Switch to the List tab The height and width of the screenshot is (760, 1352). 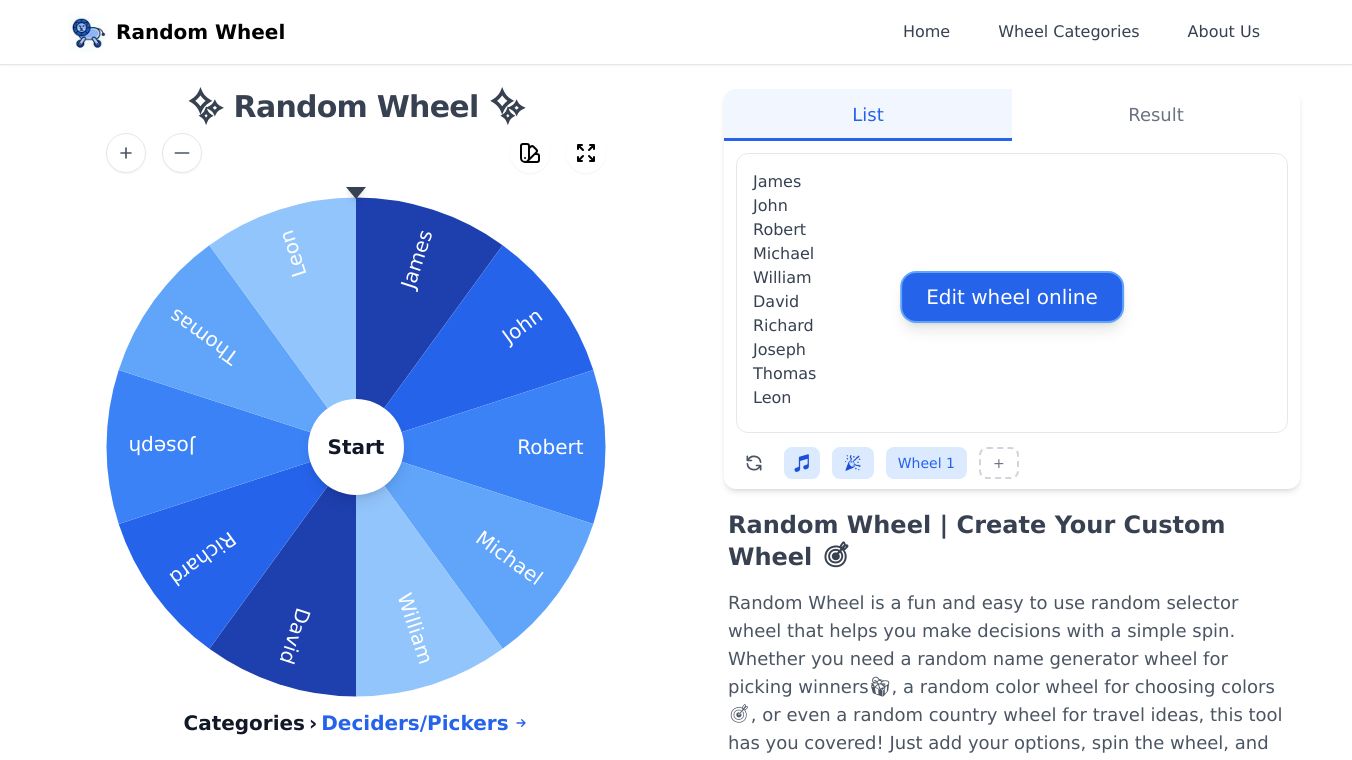click(x=867, y=115)
